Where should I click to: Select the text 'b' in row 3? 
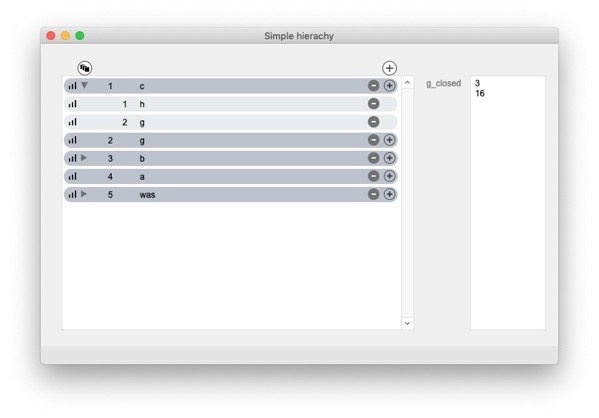coord(142,159)
